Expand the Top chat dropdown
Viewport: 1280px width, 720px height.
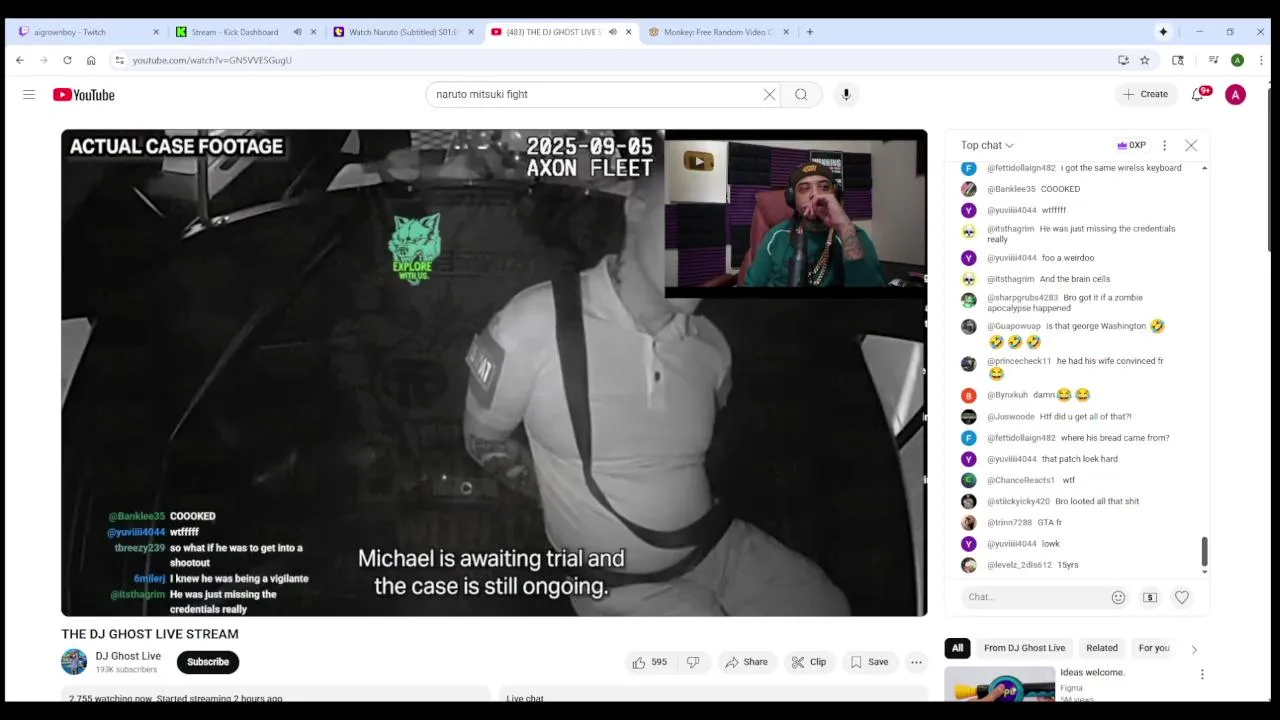click(x=987, y=145)
